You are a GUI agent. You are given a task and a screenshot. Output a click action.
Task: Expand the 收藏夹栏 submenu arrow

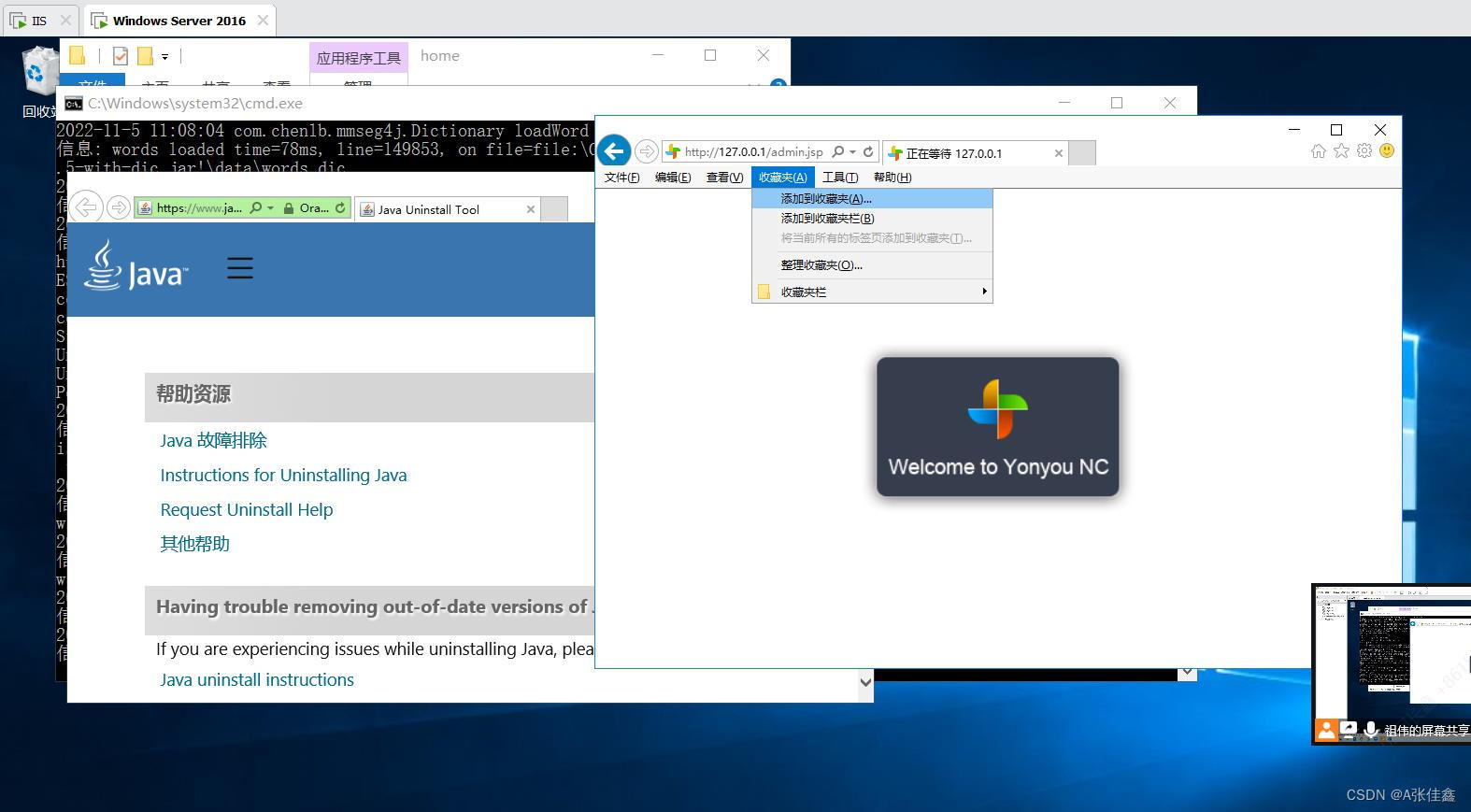click(984, 292)
